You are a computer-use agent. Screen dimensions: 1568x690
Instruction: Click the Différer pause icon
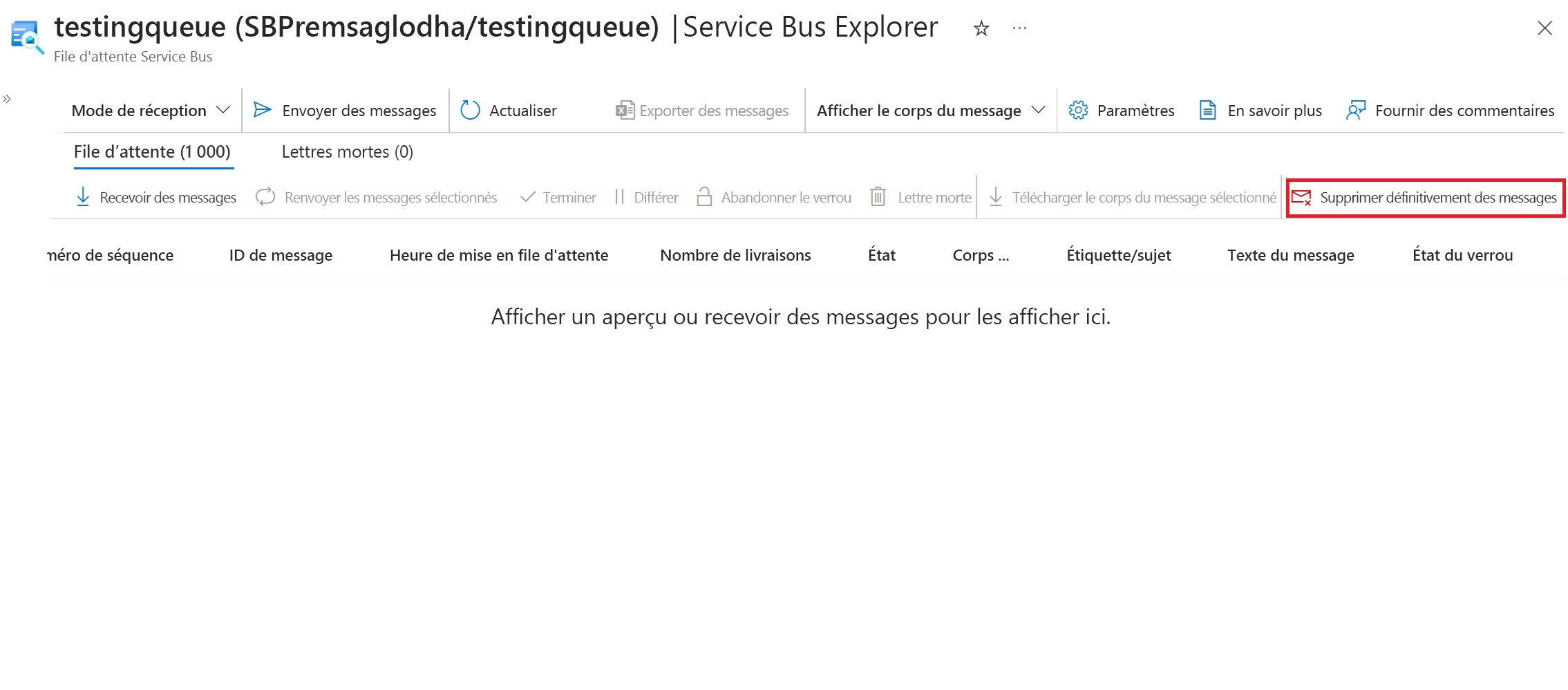pyautogui.click(x=619, y=197)
